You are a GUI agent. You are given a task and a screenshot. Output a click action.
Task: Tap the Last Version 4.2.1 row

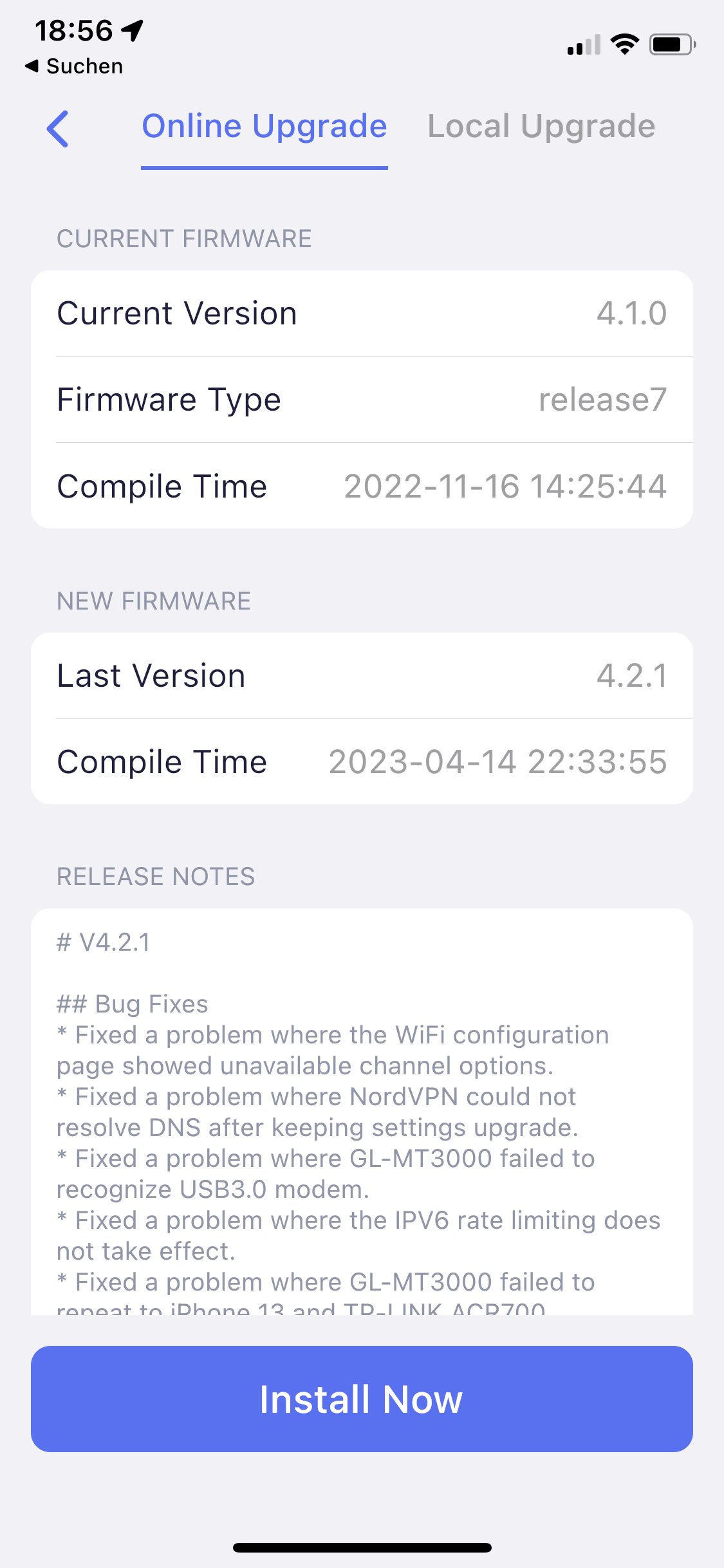pyautogui.click(x=362, y=676)
